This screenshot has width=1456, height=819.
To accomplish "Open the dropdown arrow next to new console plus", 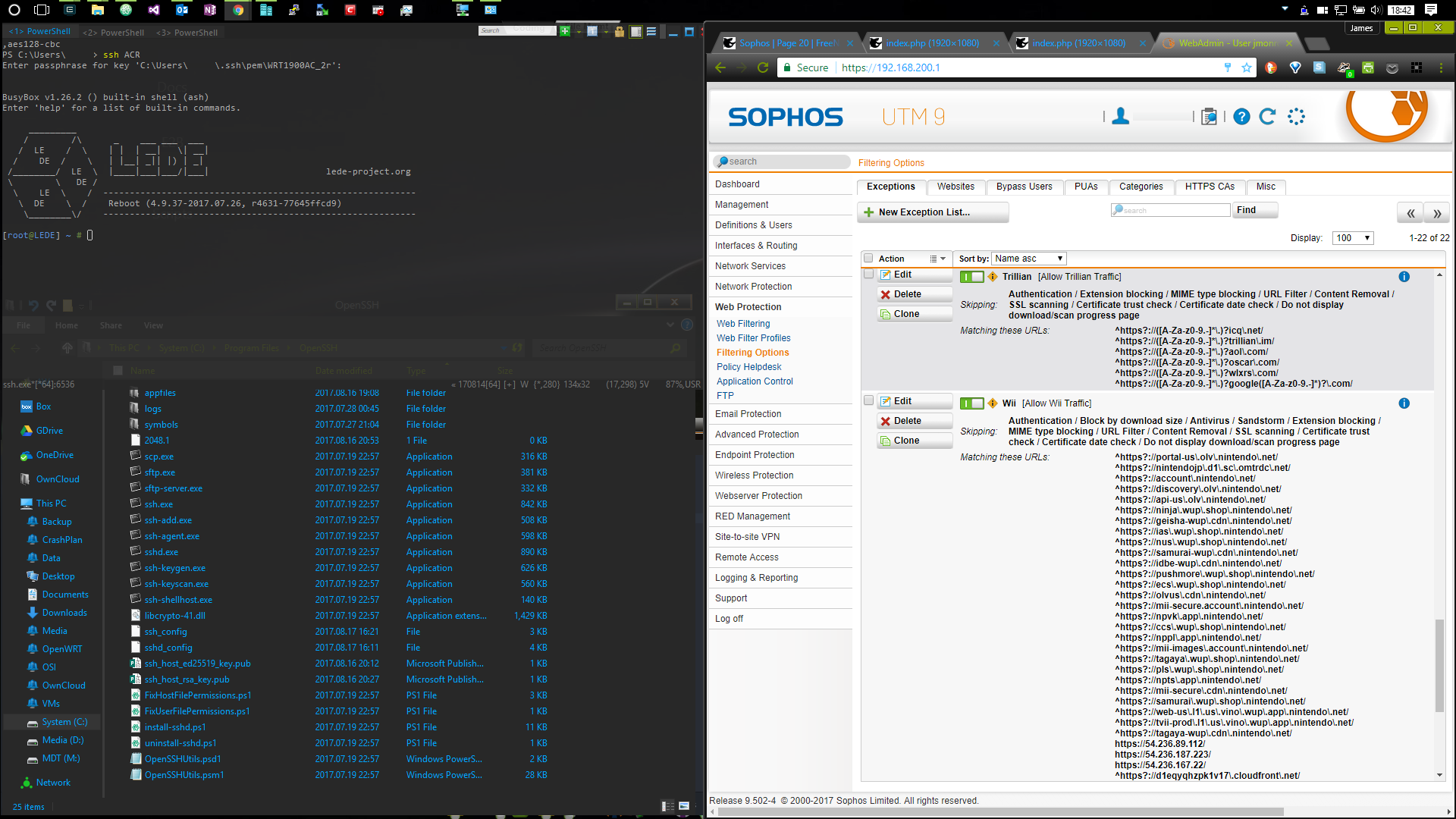I will point(578,31).
